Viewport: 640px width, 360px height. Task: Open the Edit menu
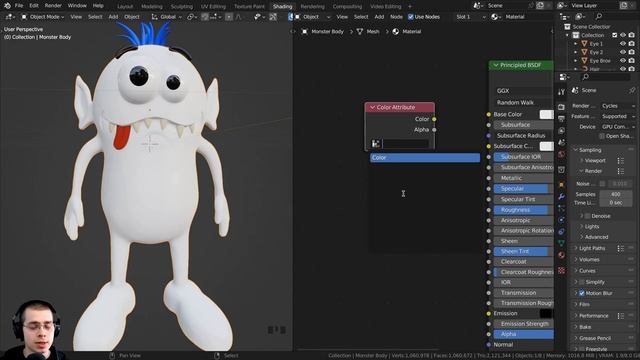pyautogui.click(x=34, y=6)
